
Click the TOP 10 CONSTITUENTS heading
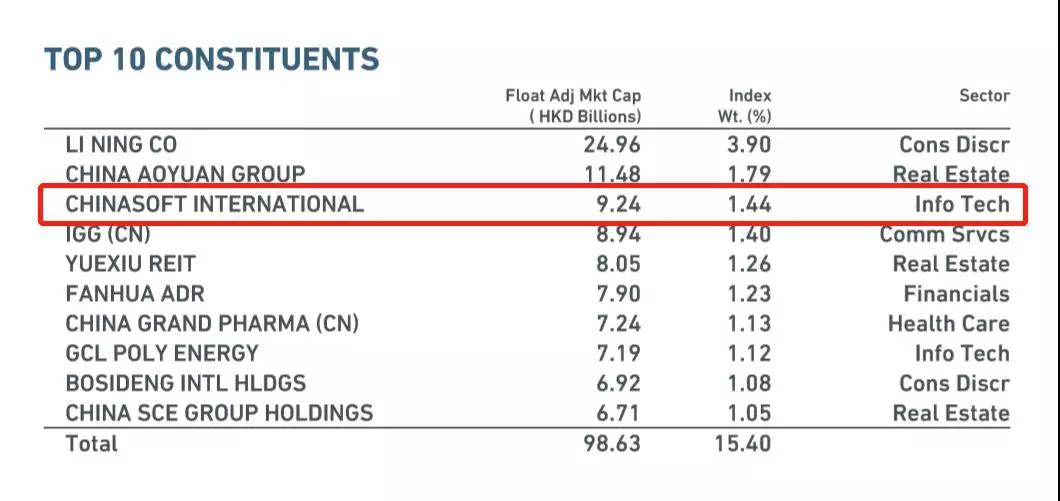click(x=212, y=59)
